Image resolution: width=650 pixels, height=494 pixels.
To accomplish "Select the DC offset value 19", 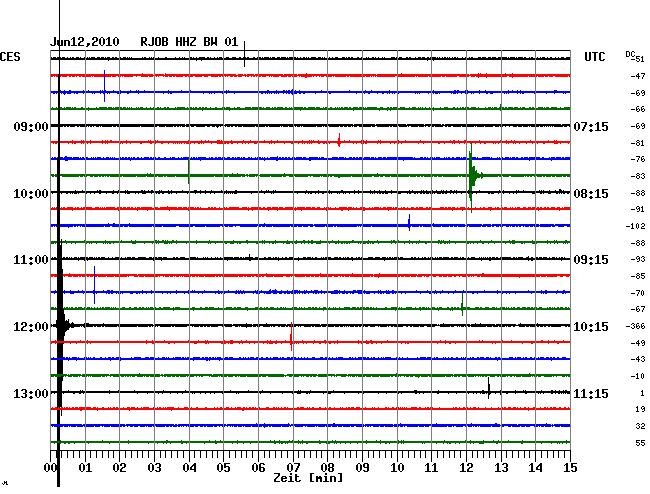I will coord(640,409).
